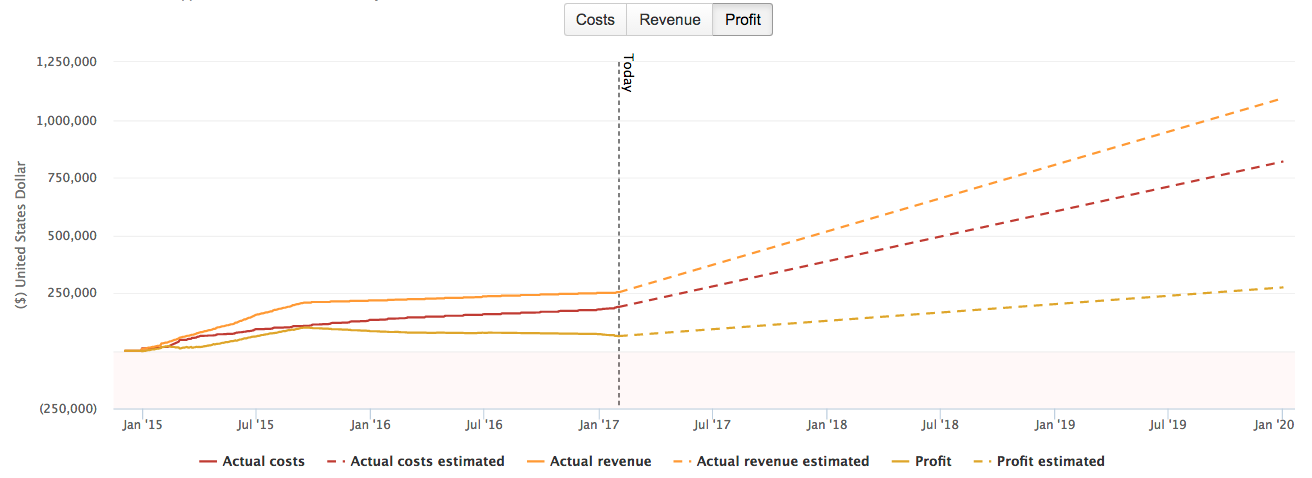1312x478 pixels.
Task: Click the United States Dollar axis title
Action: click(x=21, y=234)
